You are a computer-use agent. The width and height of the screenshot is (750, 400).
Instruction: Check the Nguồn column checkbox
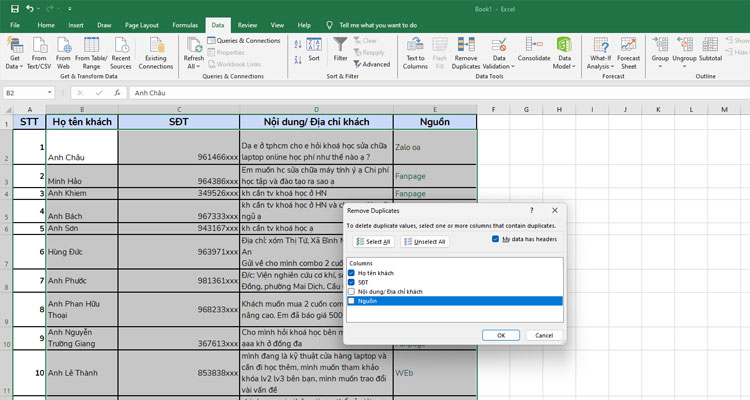(351, 301)
